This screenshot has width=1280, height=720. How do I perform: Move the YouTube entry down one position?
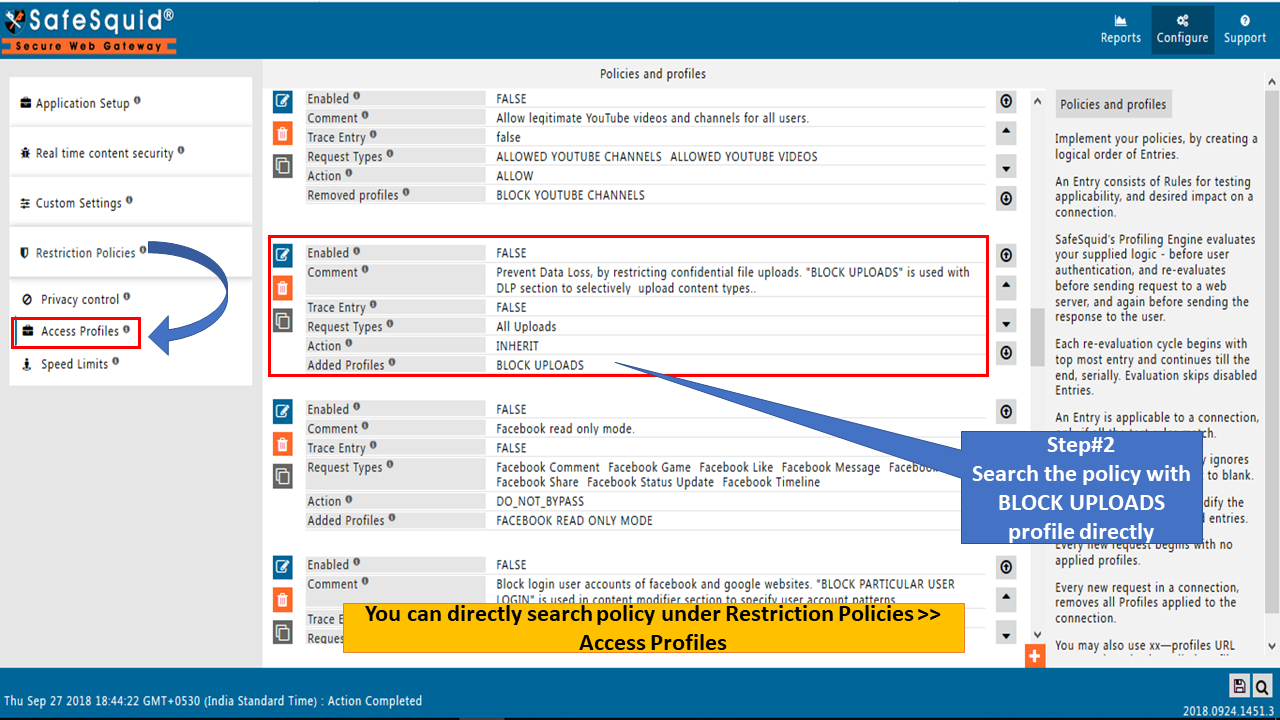click(x=1006, y=166)
